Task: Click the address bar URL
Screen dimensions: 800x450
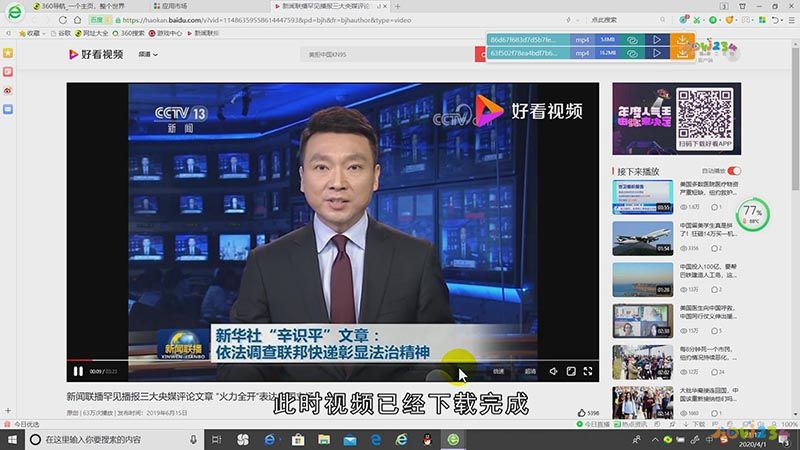Action: [x=267, y=20]
